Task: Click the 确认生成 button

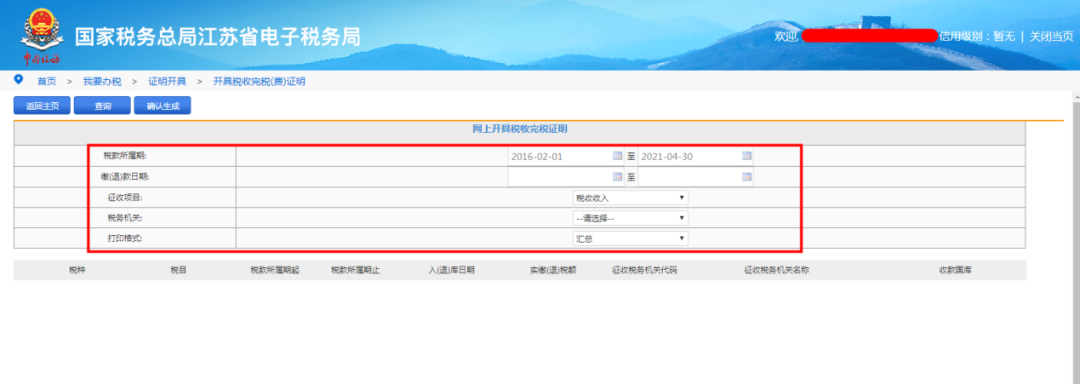Action: tap(163, 106)
